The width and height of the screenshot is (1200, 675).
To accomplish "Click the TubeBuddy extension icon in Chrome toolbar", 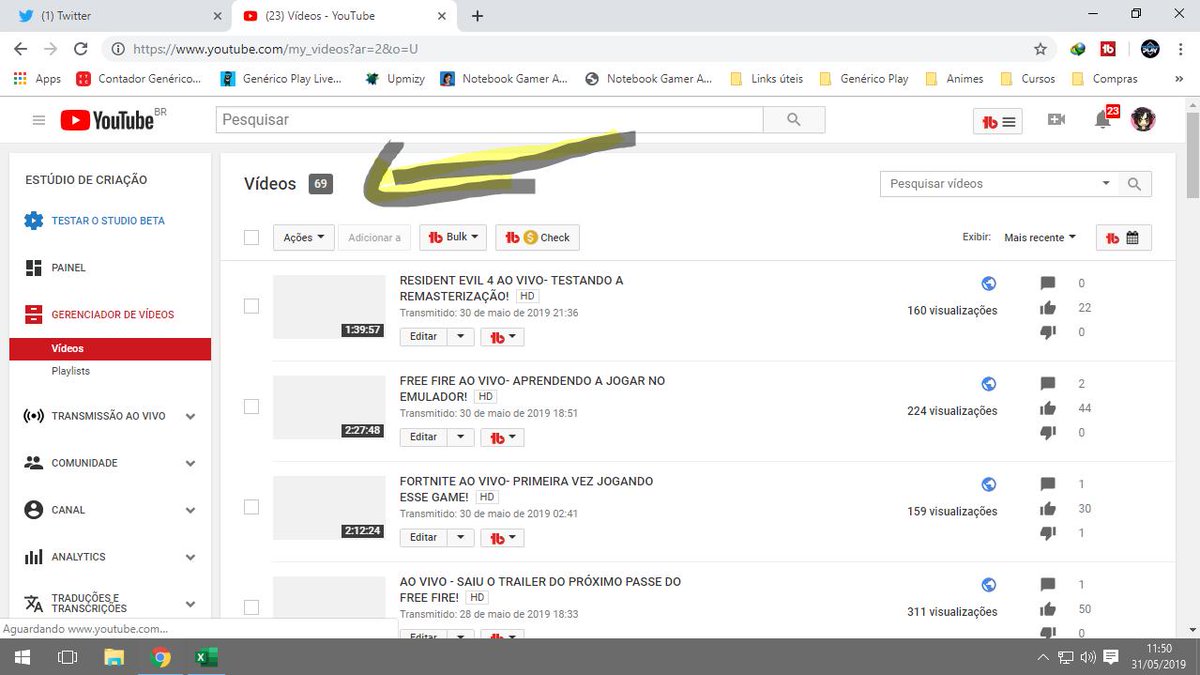I will (x=1108, y=48).
